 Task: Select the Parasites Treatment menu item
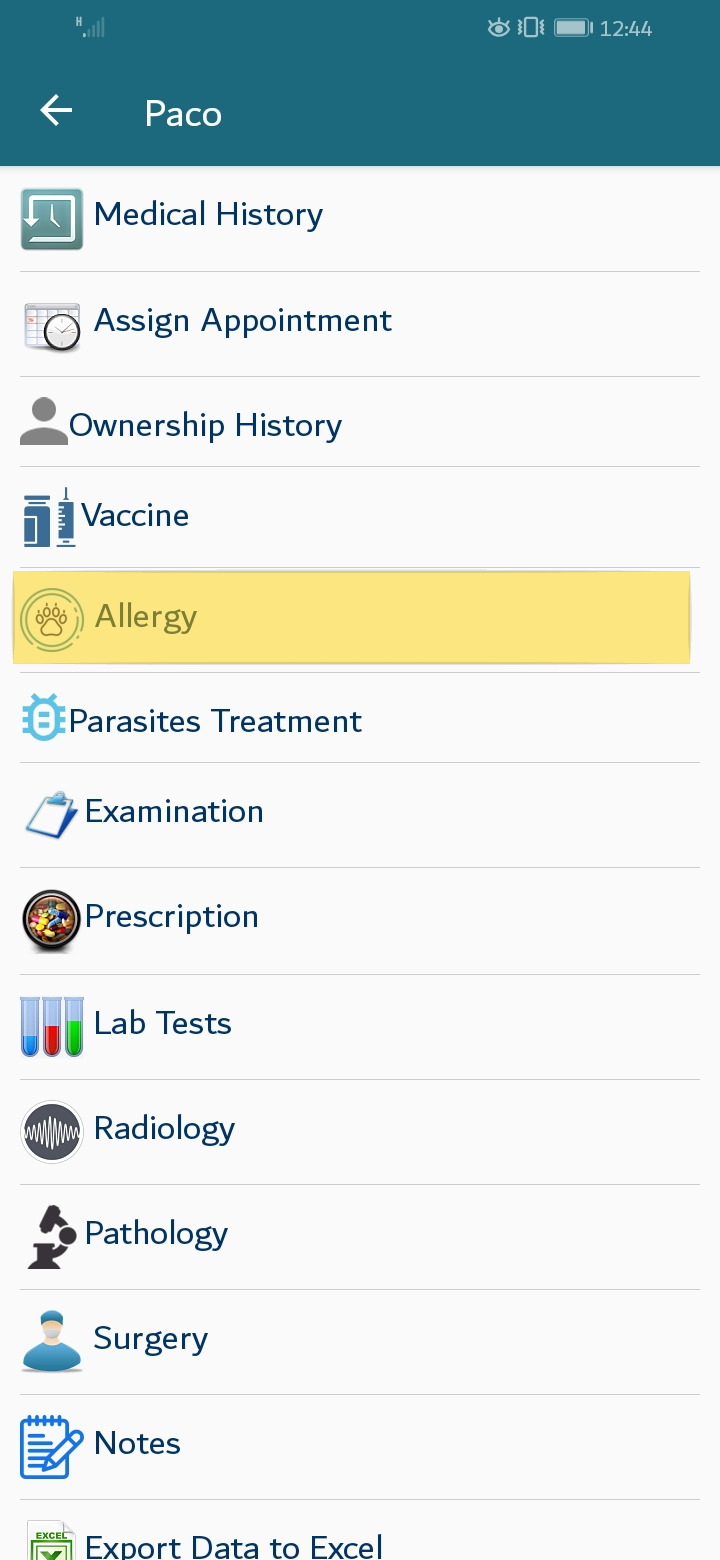click(360, 717)
